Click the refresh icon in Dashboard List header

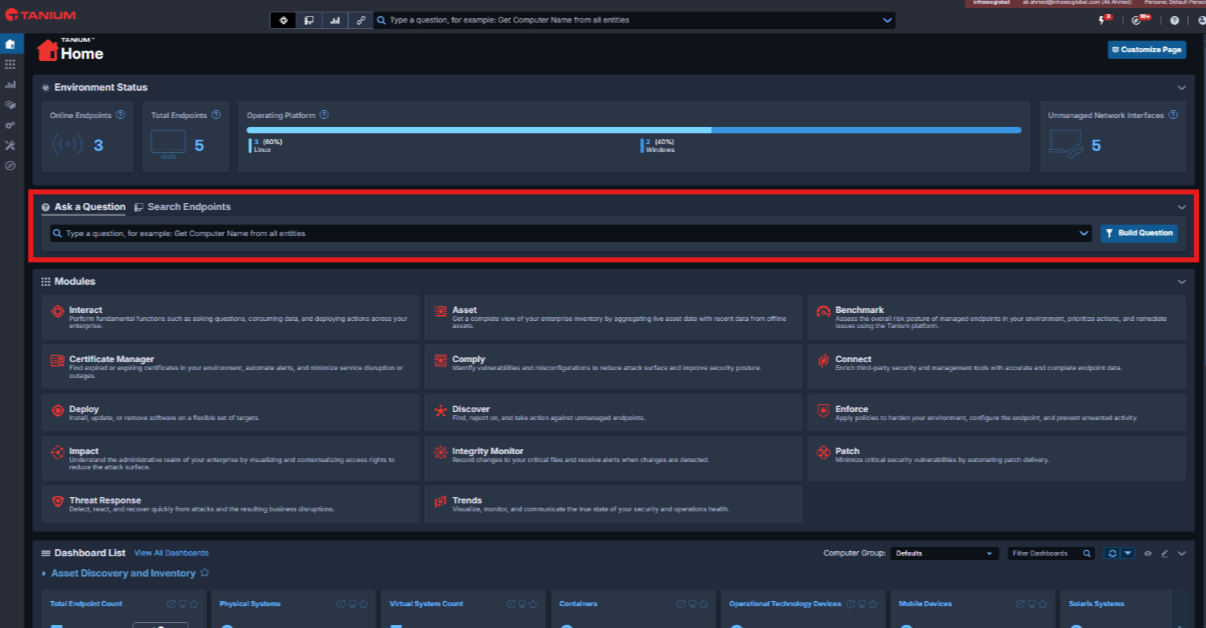pos(1112,553)
